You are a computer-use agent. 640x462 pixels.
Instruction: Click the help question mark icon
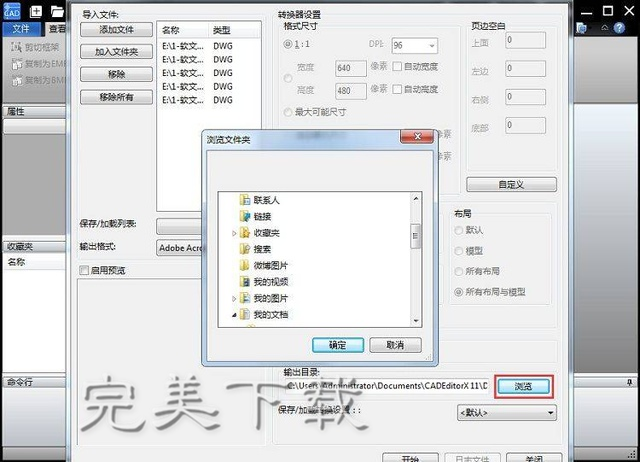[619, 28]
